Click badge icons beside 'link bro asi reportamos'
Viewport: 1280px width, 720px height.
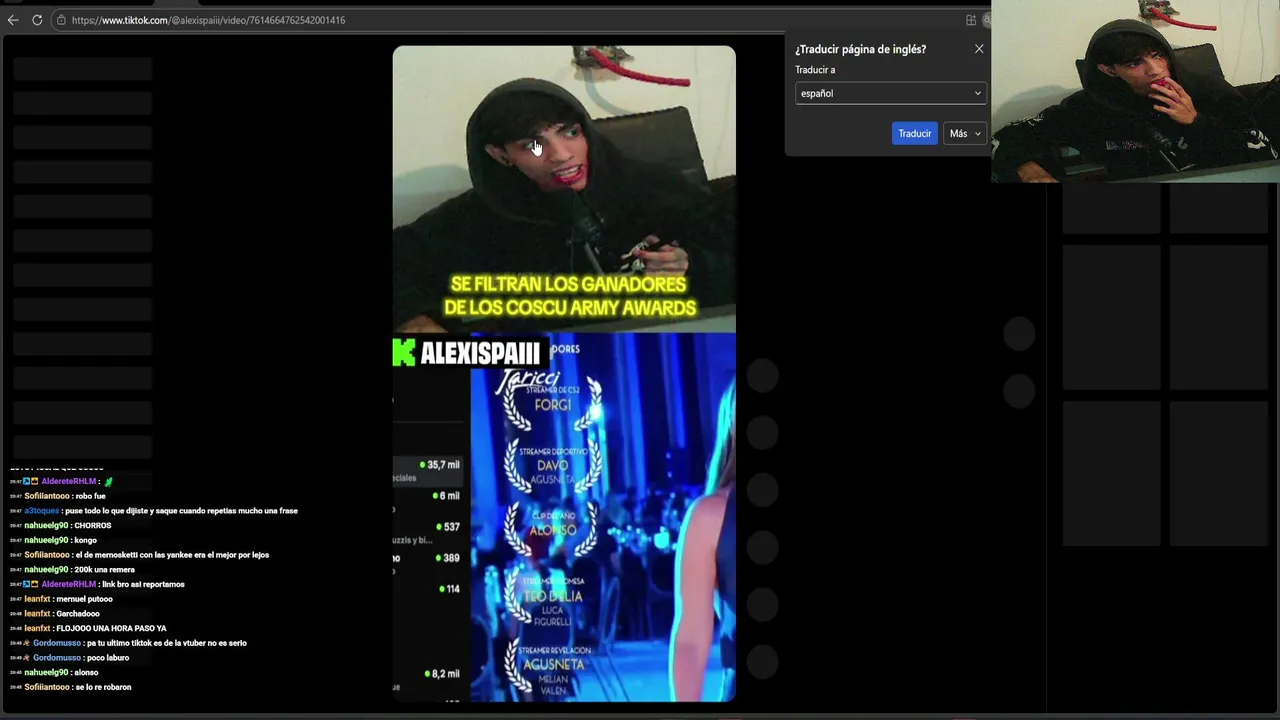32,584
